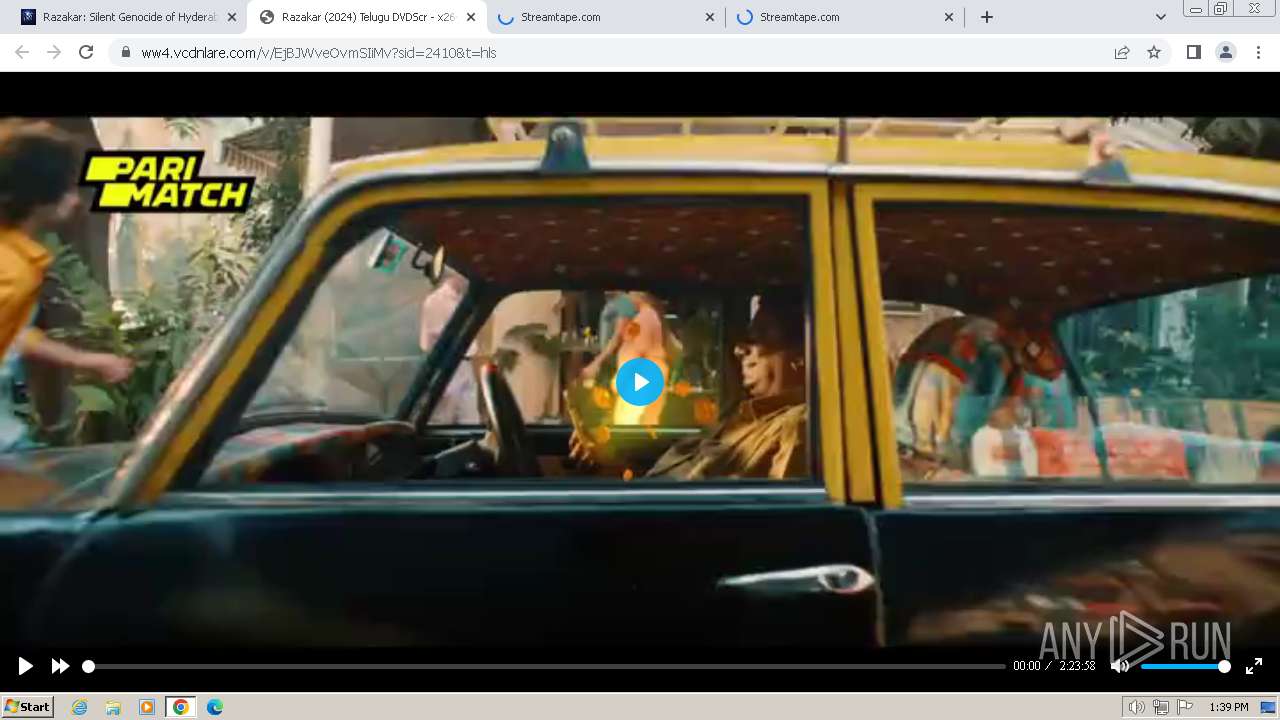The height and width of the screenshot is (720, 1280).
Task: Open File Explorer from the taskbar
Action: click(x=113, y=707)
